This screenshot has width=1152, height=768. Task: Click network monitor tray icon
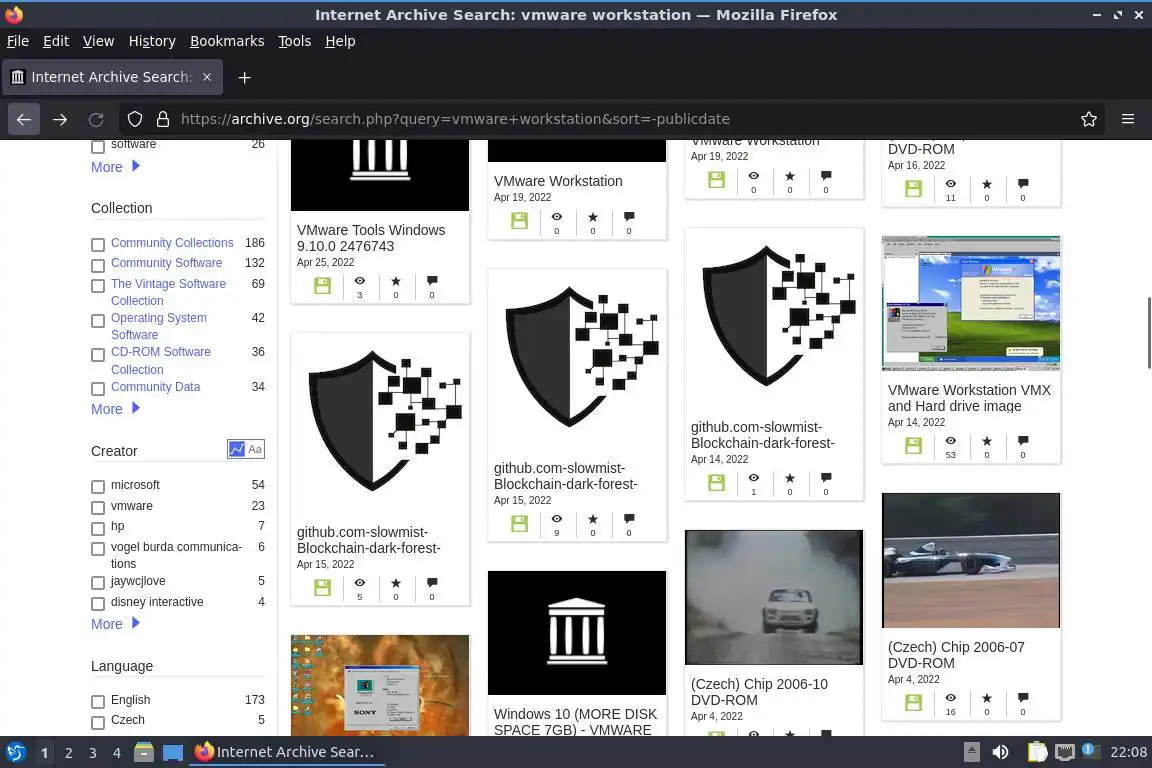pyautogui.click(x=1065, y=752)
